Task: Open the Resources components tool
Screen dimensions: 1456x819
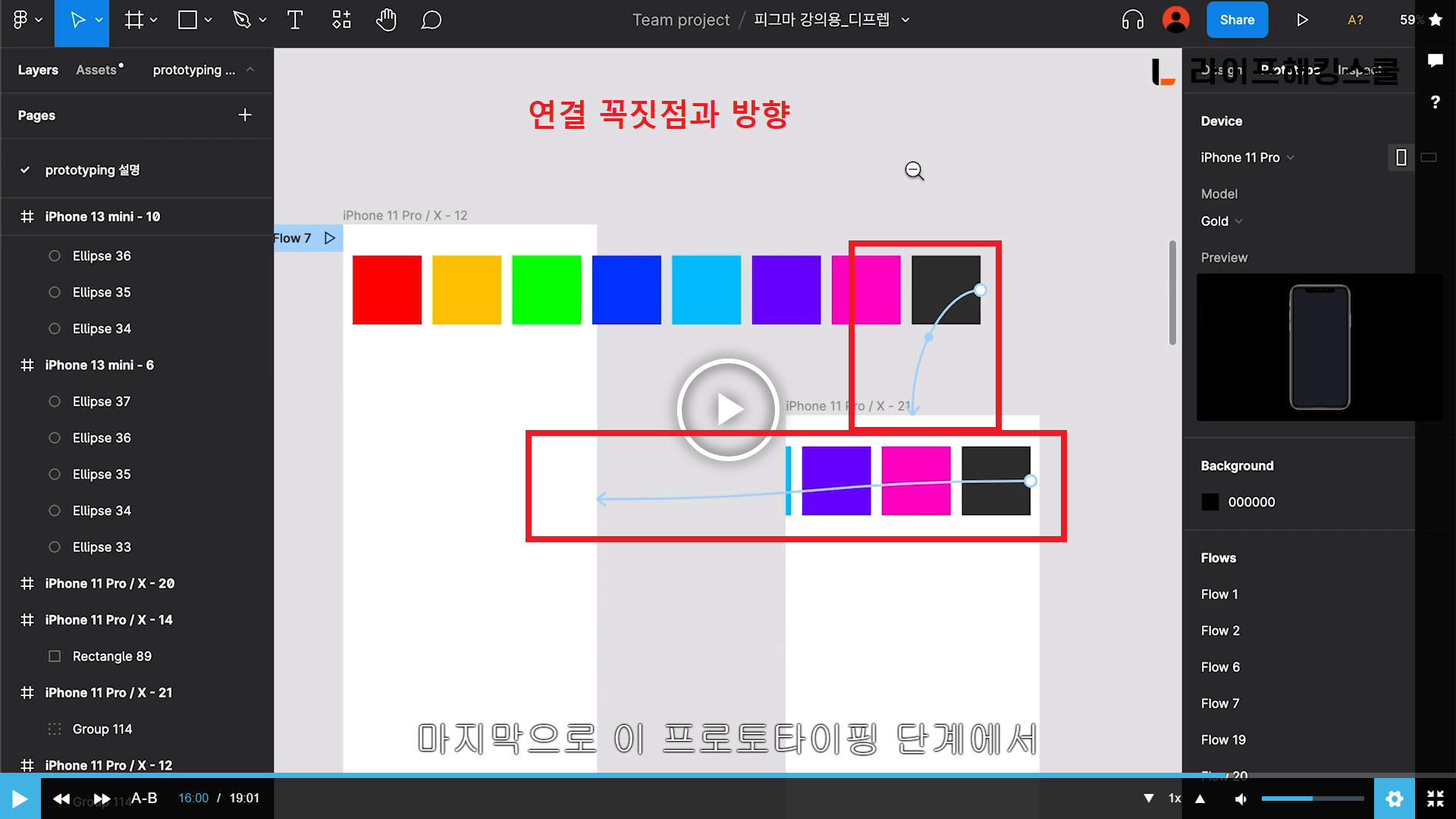Action: click(x=341, y=20)
